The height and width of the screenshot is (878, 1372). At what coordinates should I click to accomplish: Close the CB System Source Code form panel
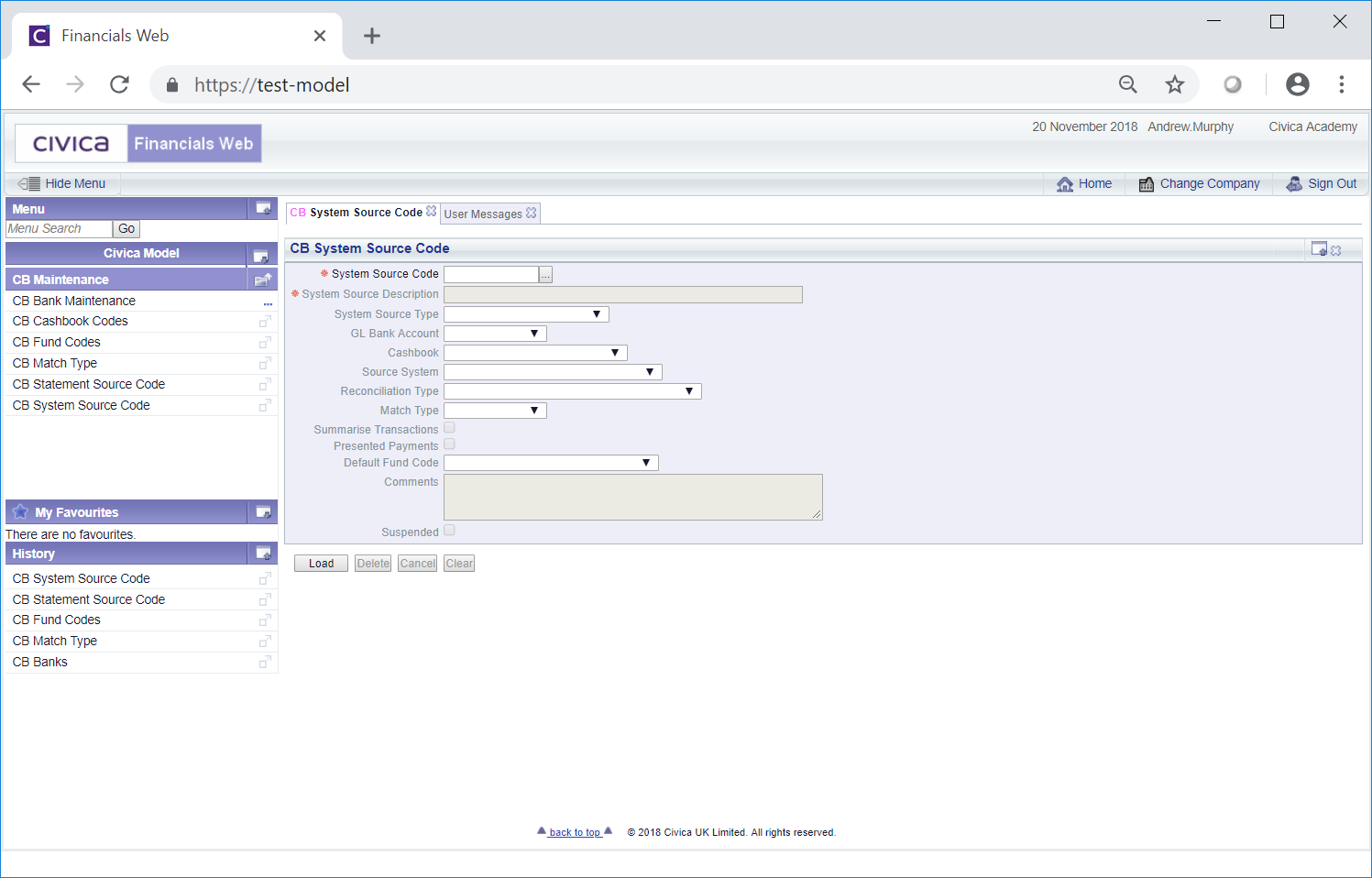(1336, 250)
